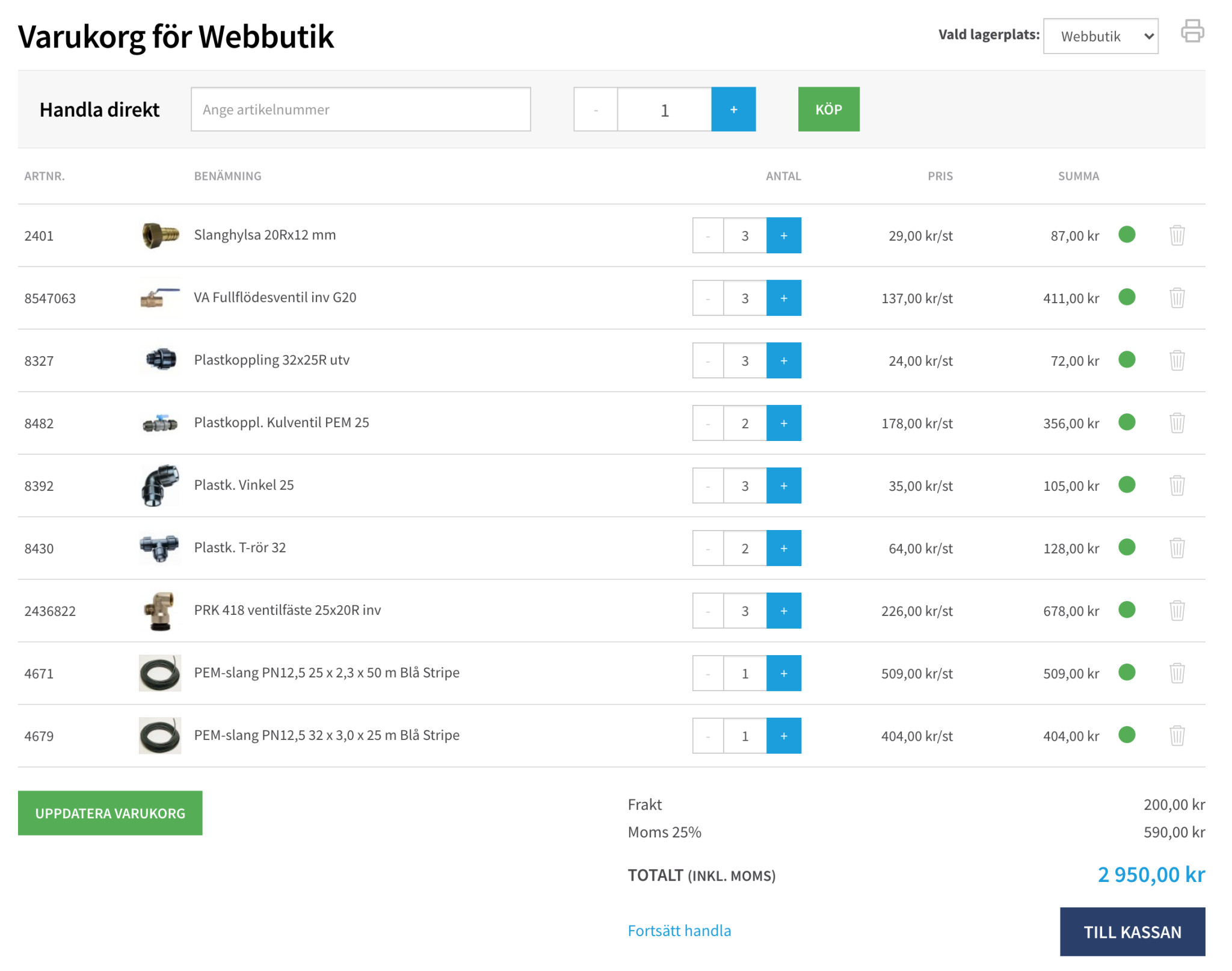Image resolution: width=1232 pixels, height=971 pixels.
Task: Proceed with TILL KASSAN button
Action: click(1132, 932)
